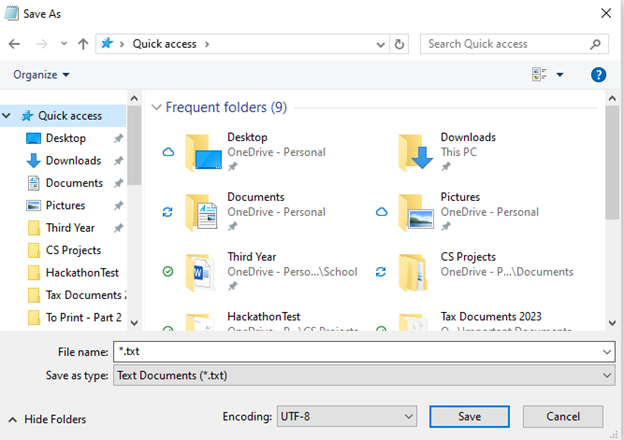Collapse the Quick access tree node

6,116
